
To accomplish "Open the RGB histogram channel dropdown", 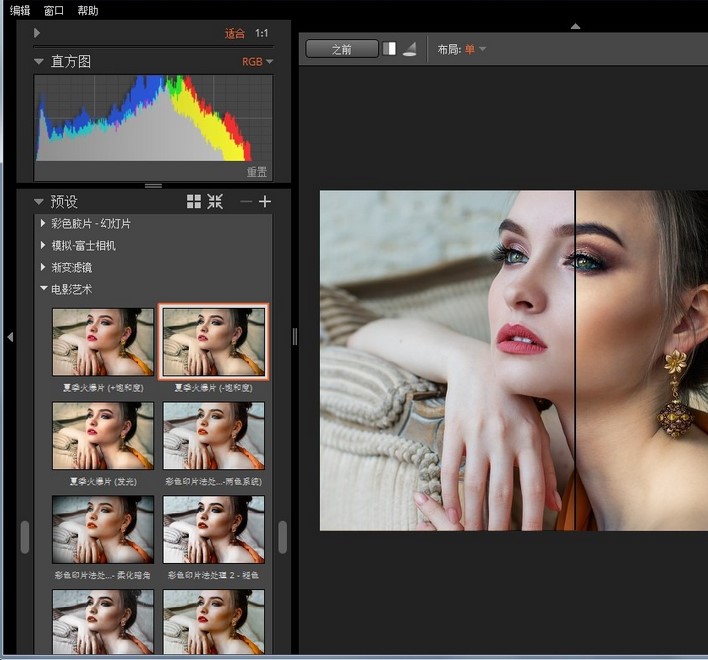I will coord(257,62).
